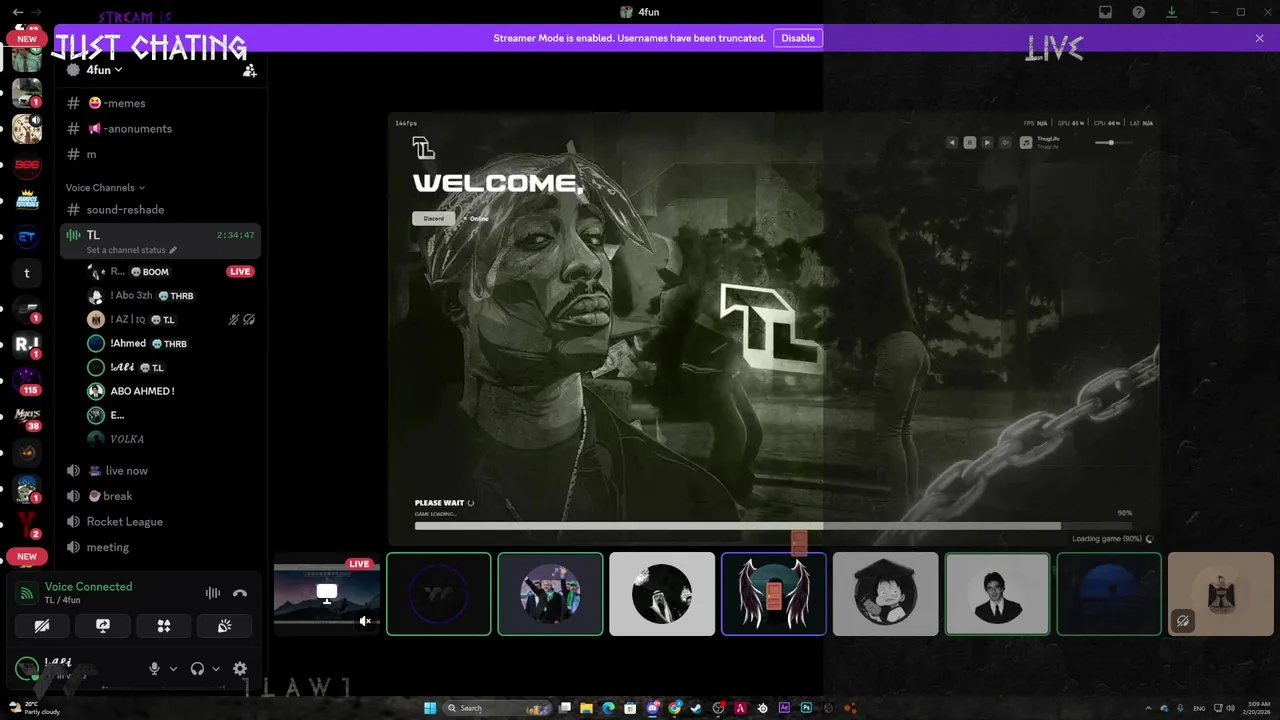Click the music note icon beside ThugLife
The width and height of the screenshot is (1280, 720).
(1026, 143)
